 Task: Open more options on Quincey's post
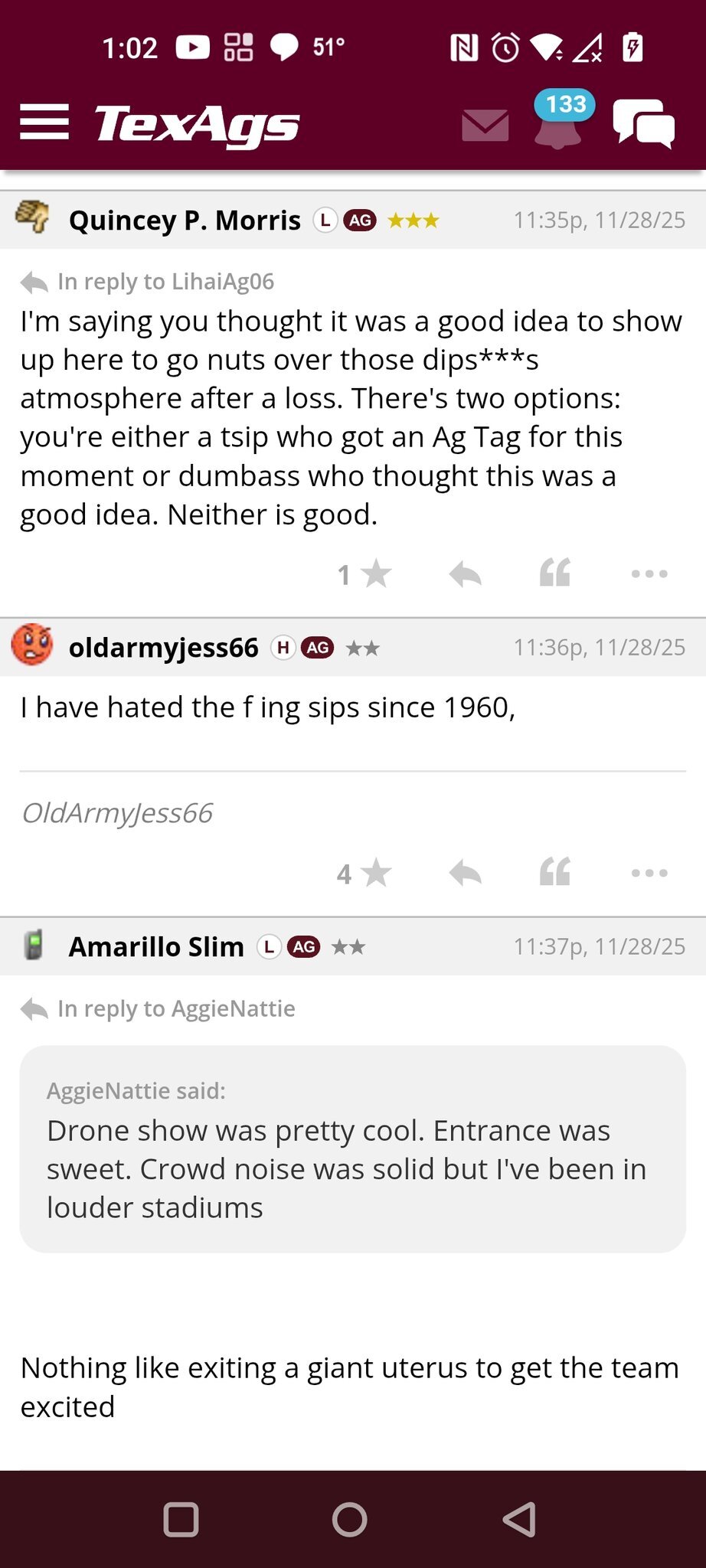tap(649, 573)
